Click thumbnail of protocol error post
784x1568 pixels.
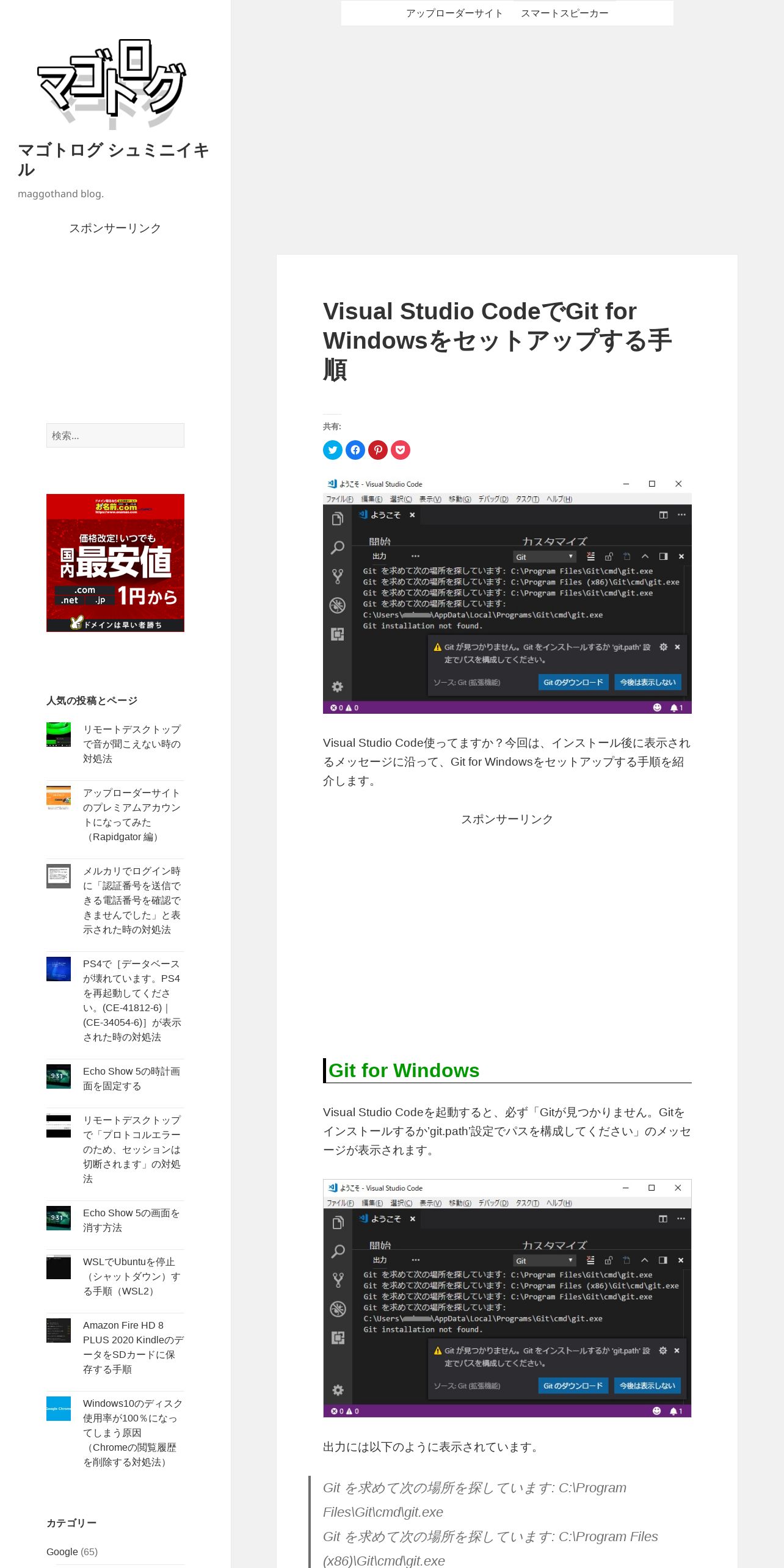pyautogui.click(x=59, y=1125)
